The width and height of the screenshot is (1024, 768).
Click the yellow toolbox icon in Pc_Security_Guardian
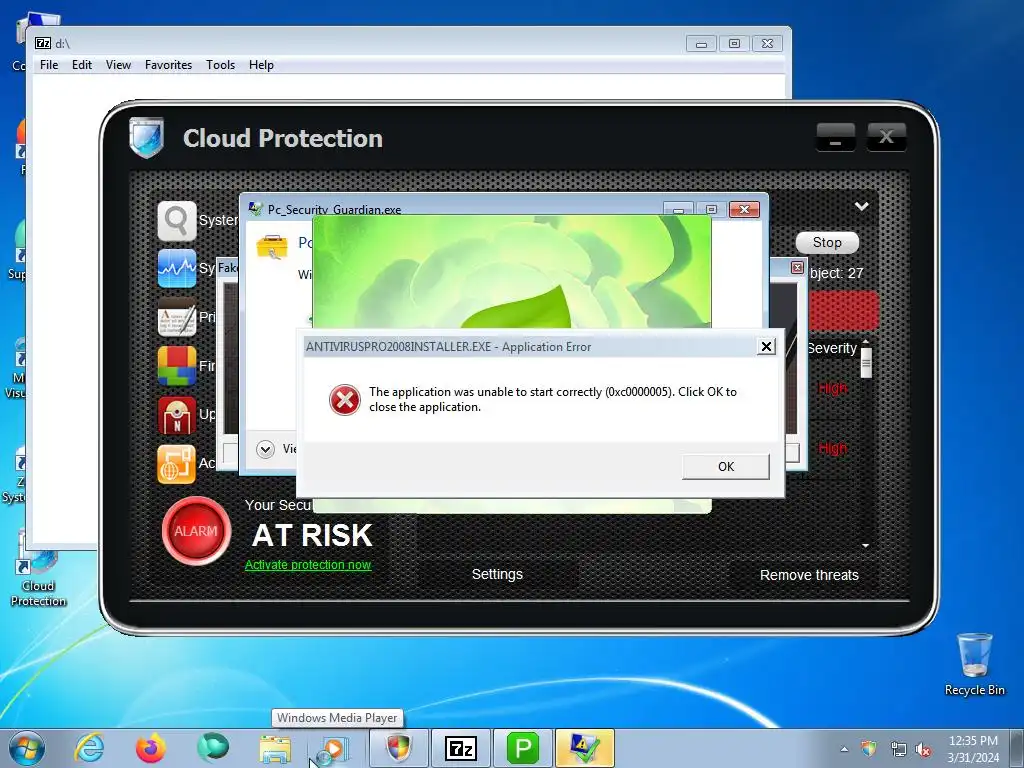point(272,248)
